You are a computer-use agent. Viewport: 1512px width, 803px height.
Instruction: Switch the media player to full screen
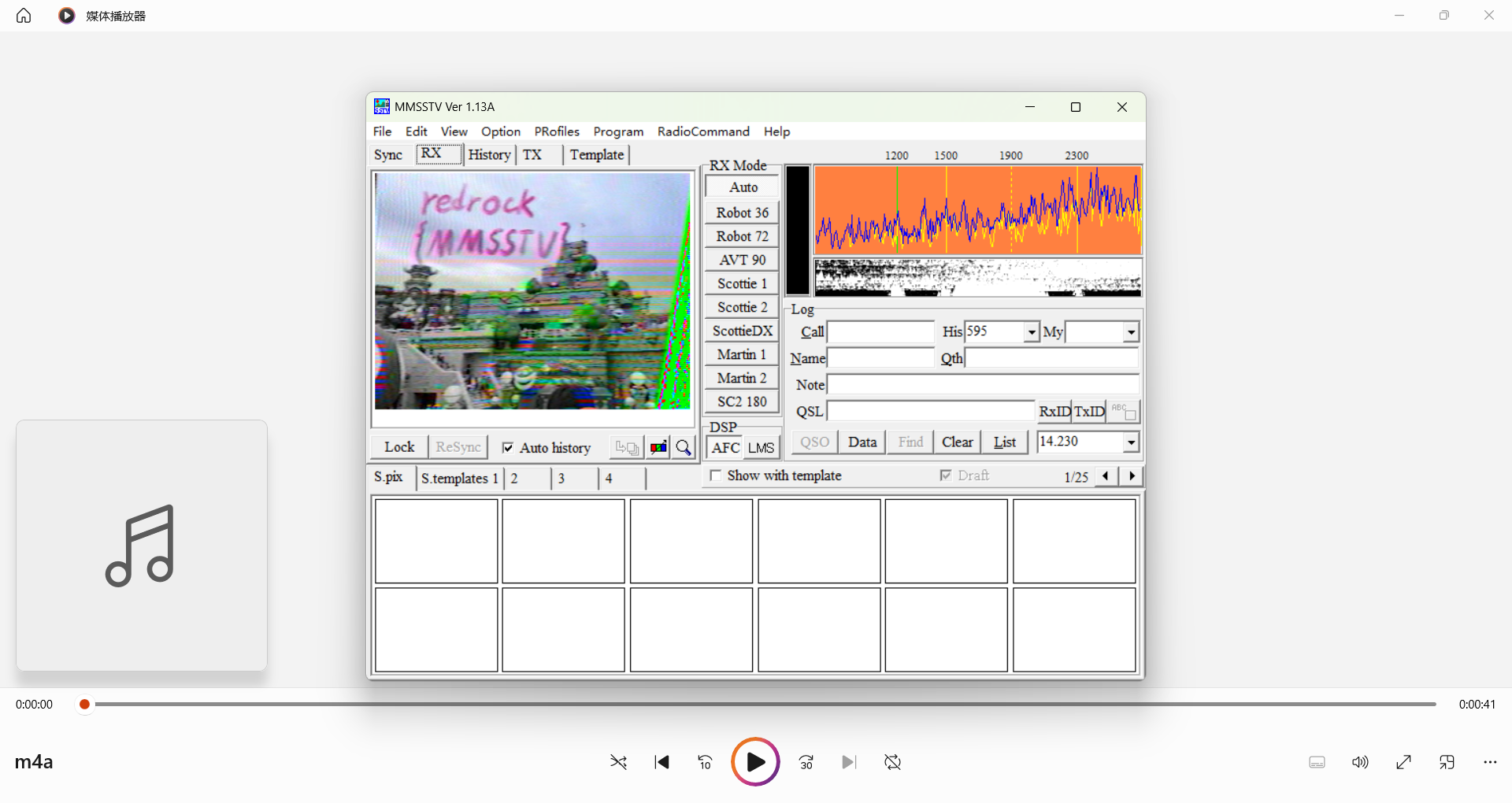click(x=1403, y=762)
